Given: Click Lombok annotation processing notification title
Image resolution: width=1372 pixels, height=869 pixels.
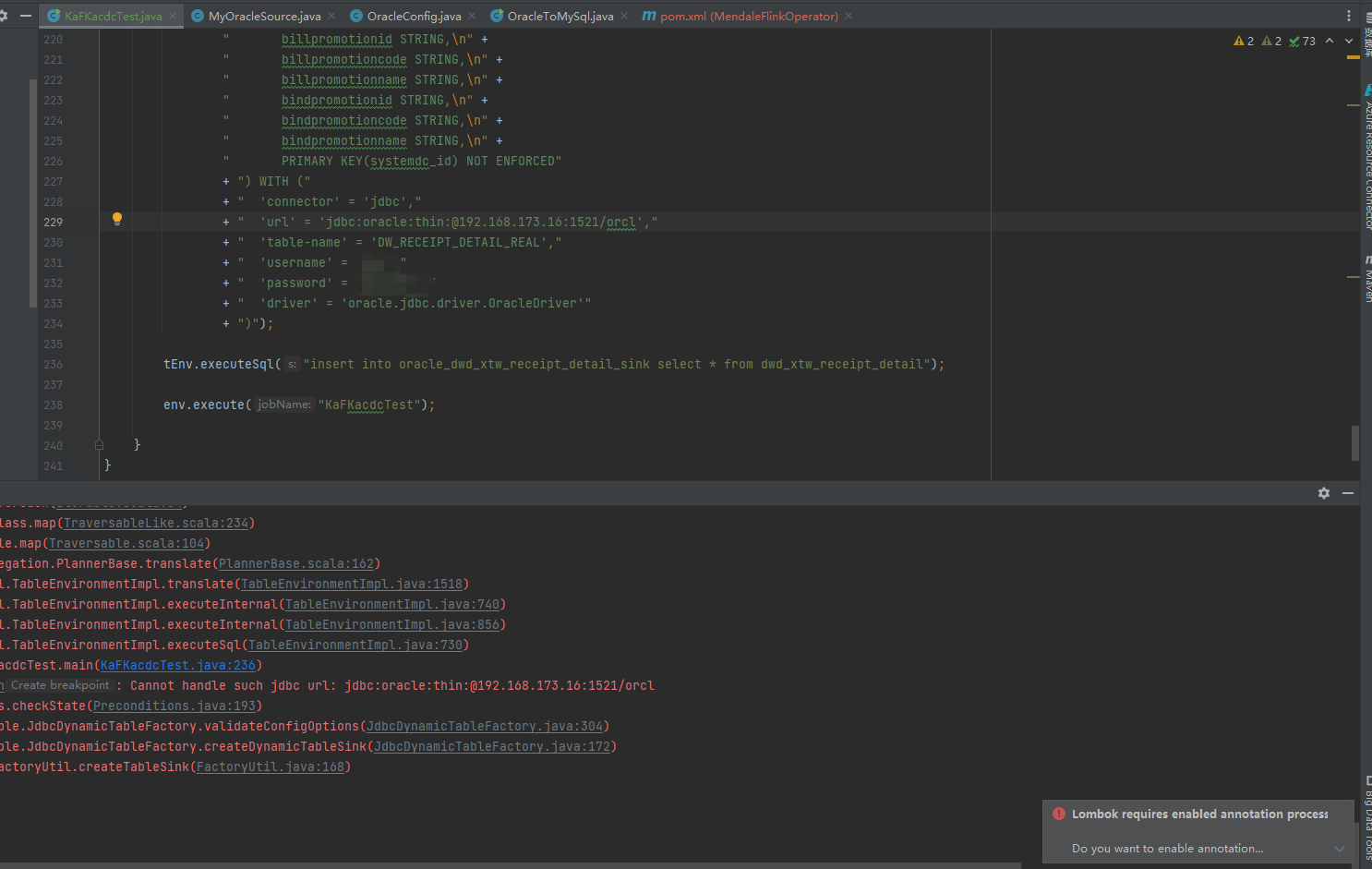Looking at the screenshot, I should click(x=1199, y=814).
